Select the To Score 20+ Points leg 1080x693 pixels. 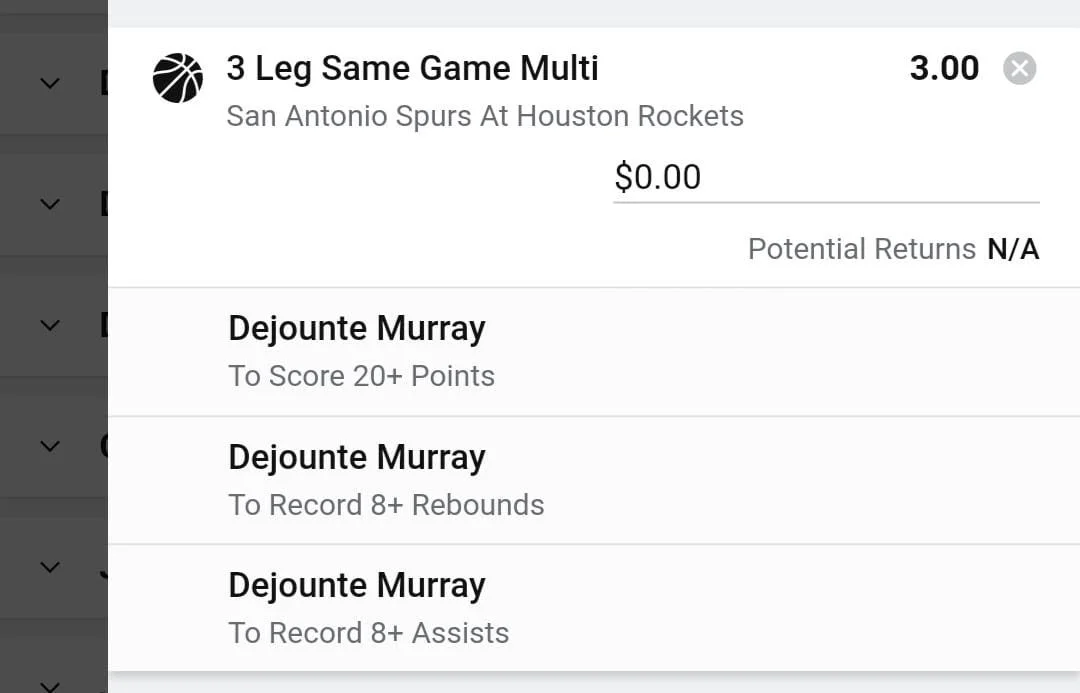tap(361, 376)
